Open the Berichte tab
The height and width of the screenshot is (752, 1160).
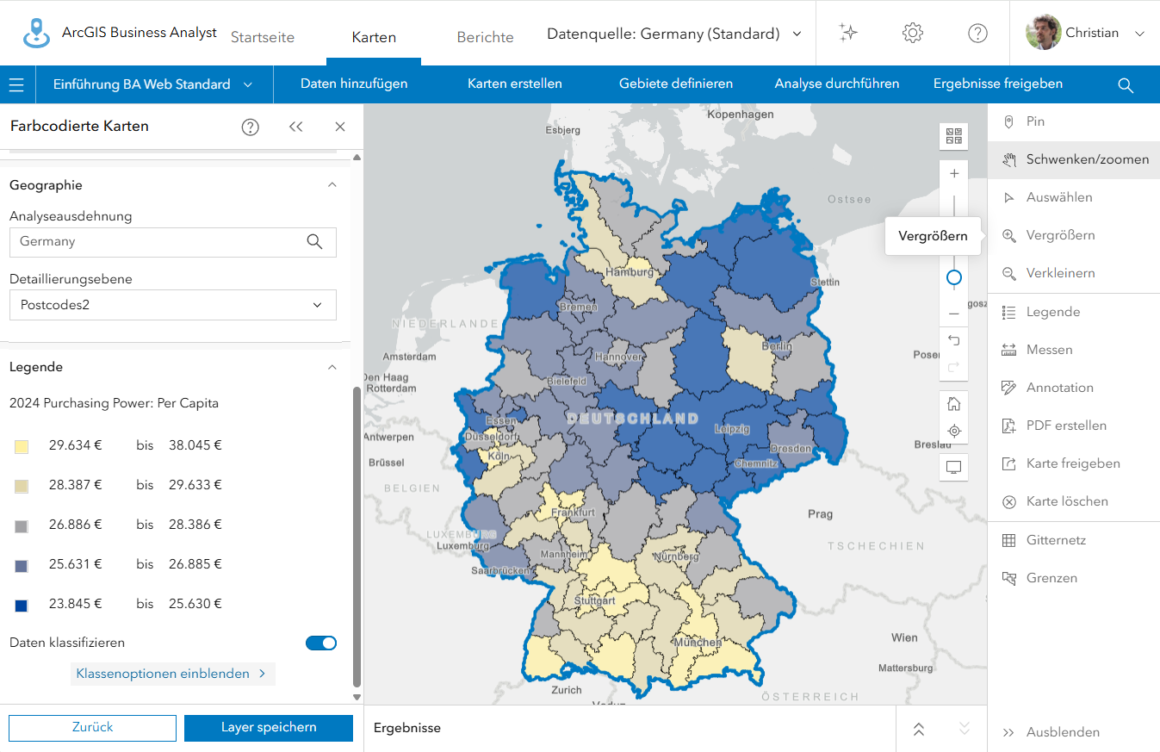pyautogui.click(x=485, y=37)
